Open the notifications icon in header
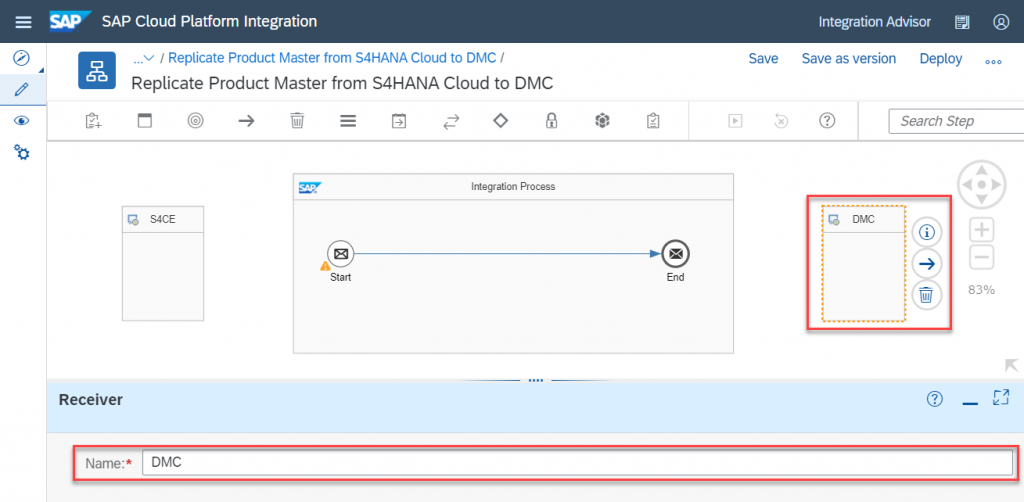The height and width of the screenshot is (502, 1024). coord(962,22)
